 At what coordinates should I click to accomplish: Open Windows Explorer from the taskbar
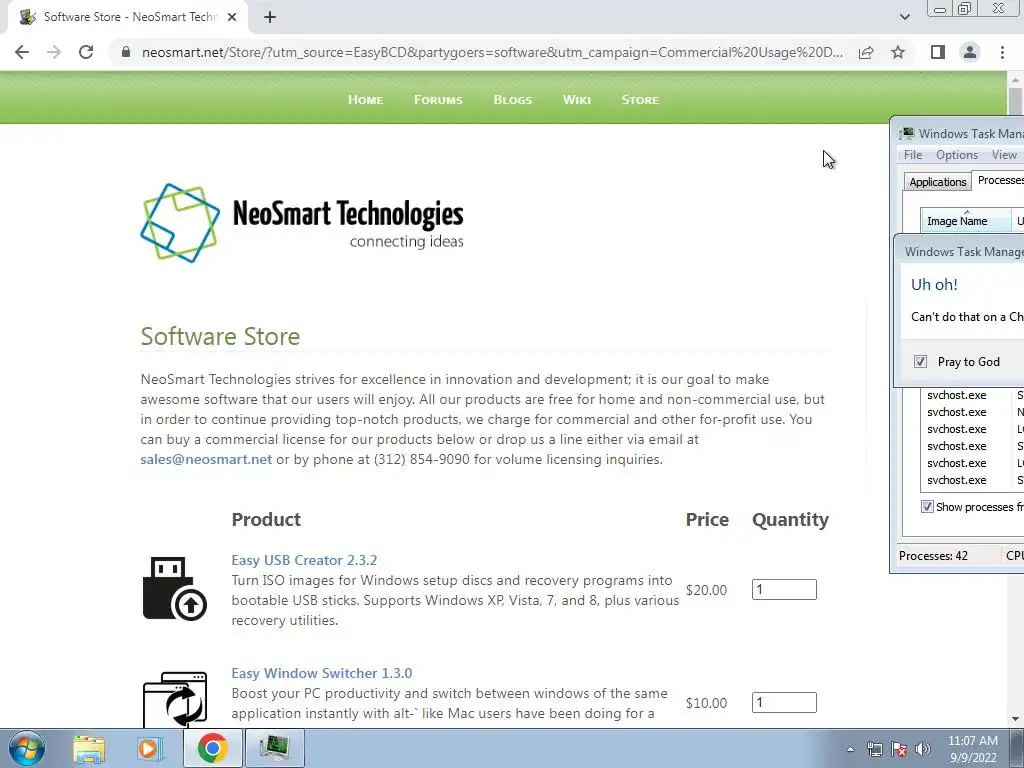(x=89, y=748)
